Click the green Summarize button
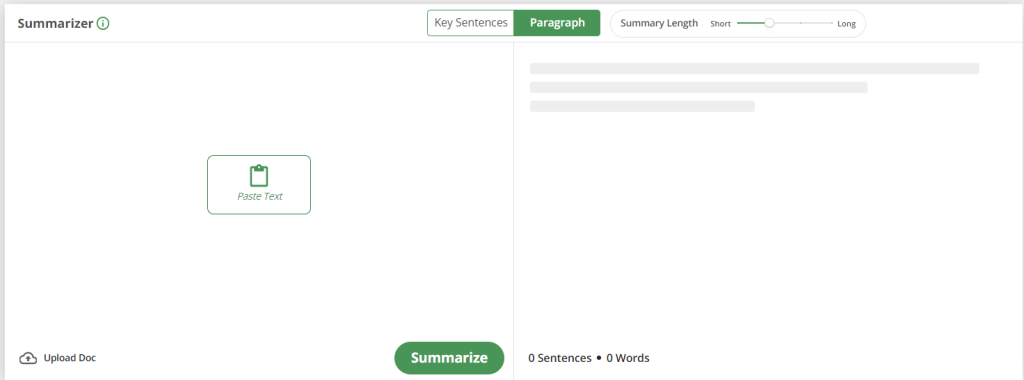The image size is (1024, 380). pos(449,358)
